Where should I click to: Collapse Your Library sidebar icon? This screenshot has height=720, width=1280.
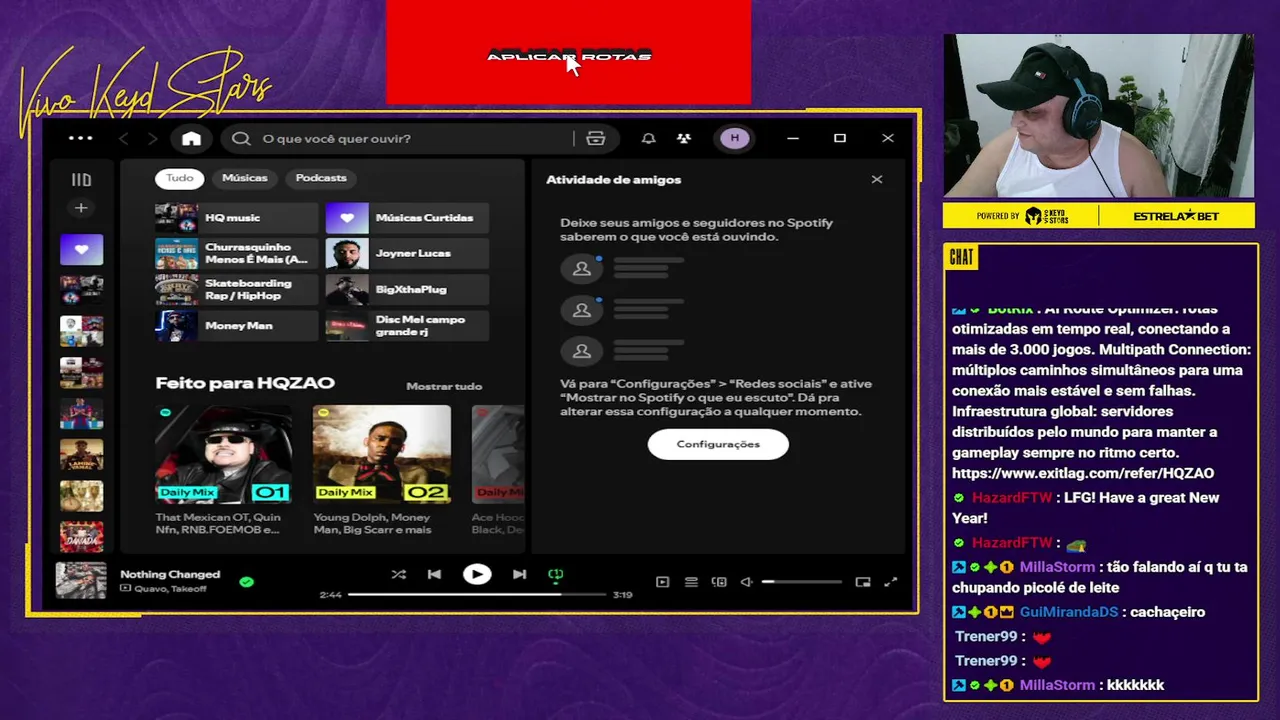81,180
